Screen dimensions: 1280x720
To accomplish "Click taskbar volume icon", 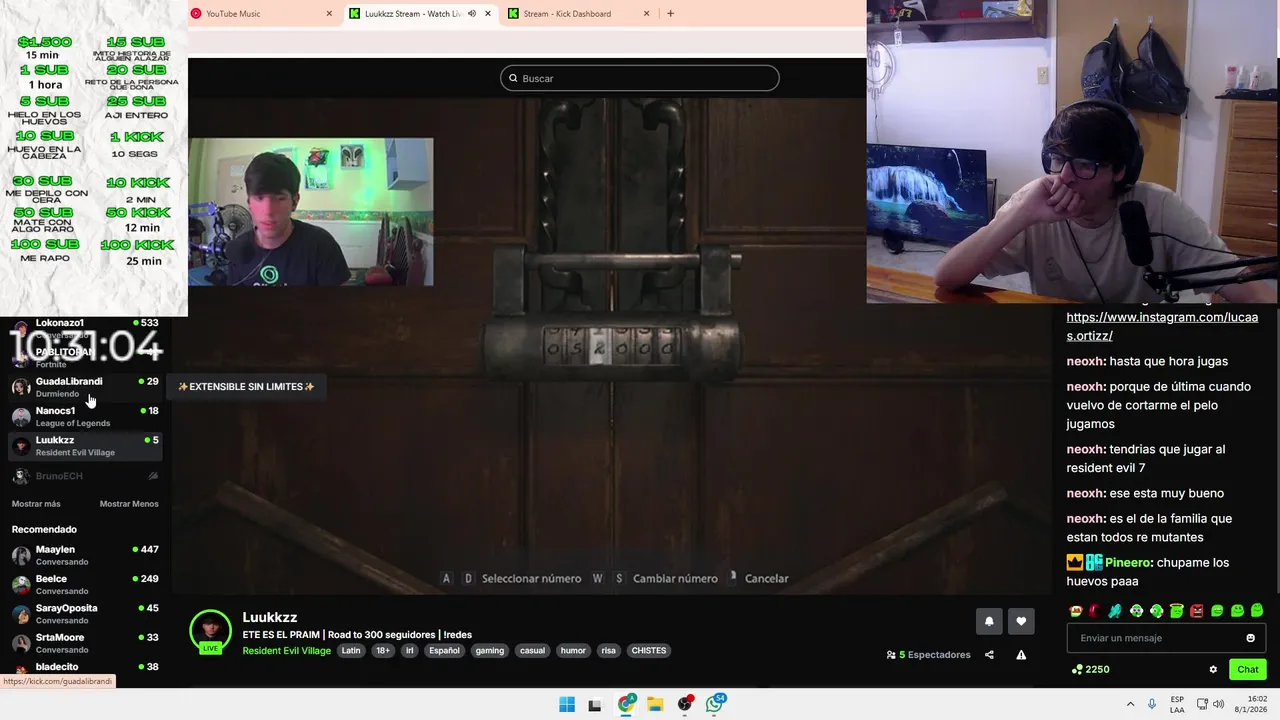I will (x=1218, y=704).
